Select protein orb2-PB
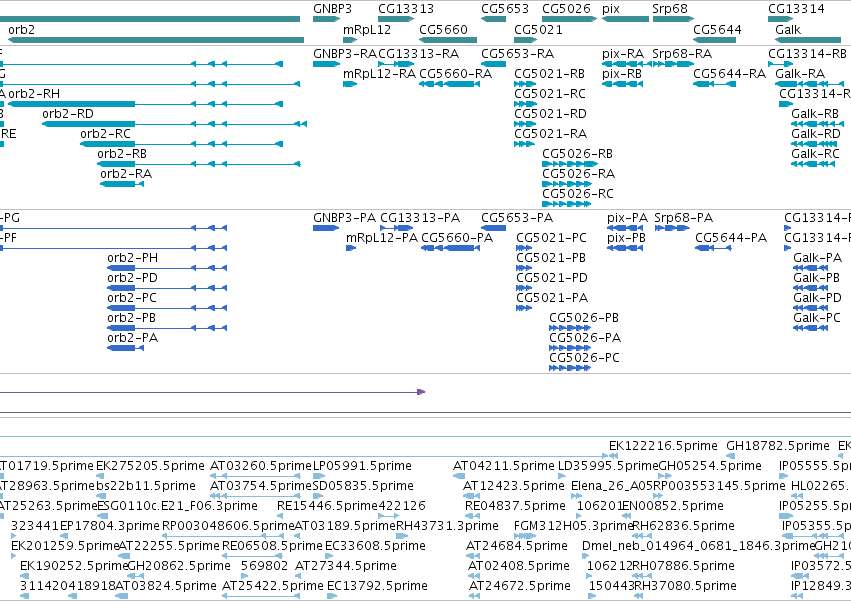The image size is (851, 601). tap(131, 318)
